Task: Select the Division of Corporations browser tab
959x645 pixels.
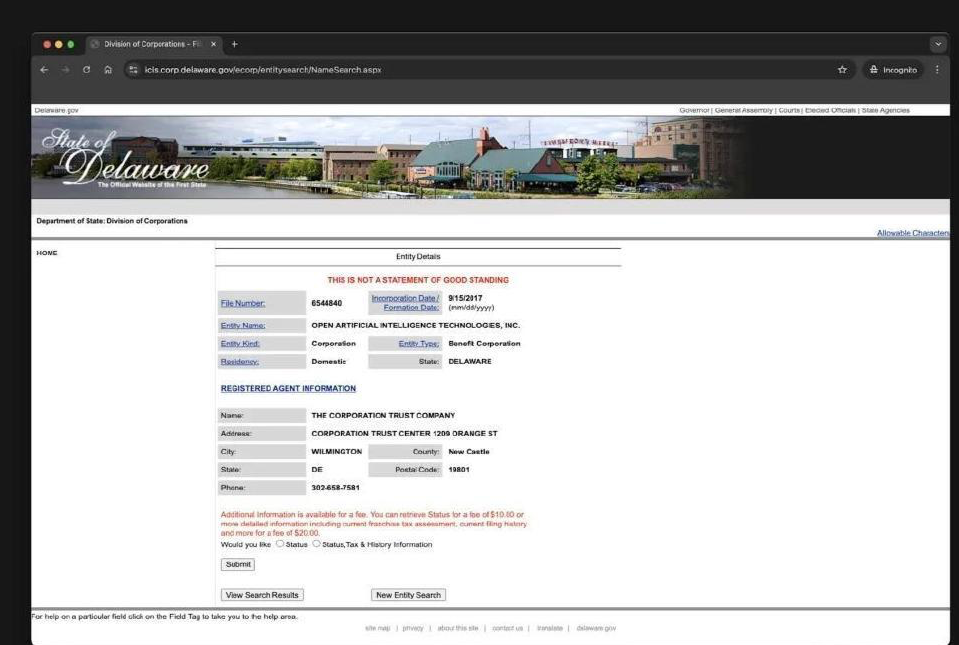Action: pos(153,44)
